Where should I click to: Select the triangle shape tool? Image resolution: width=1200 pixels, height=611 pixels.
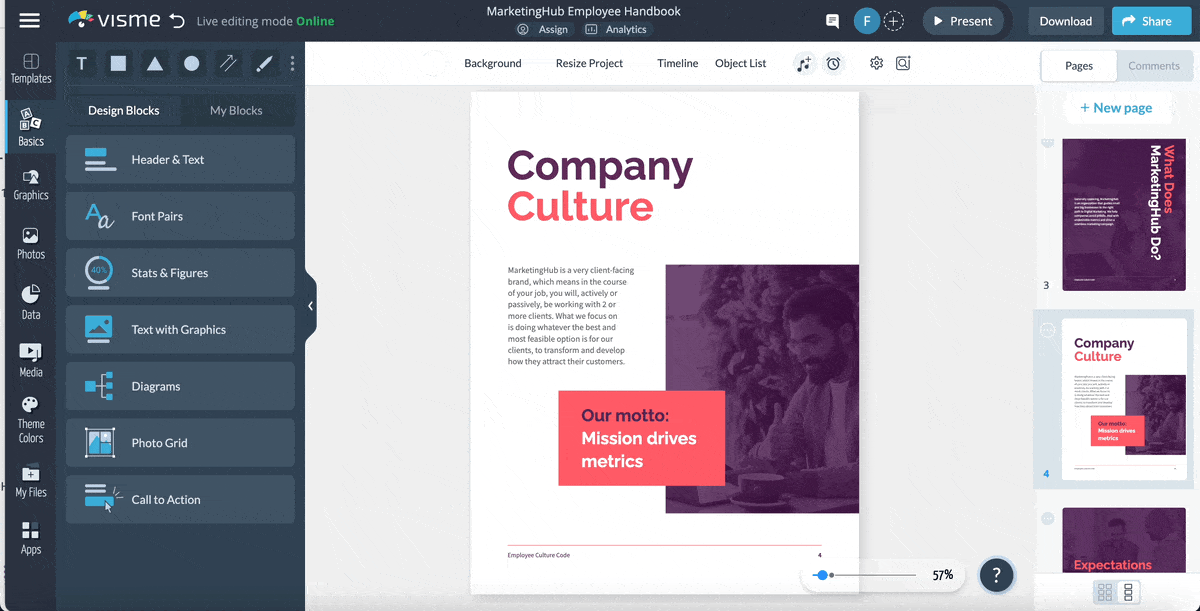click(155, 63)
